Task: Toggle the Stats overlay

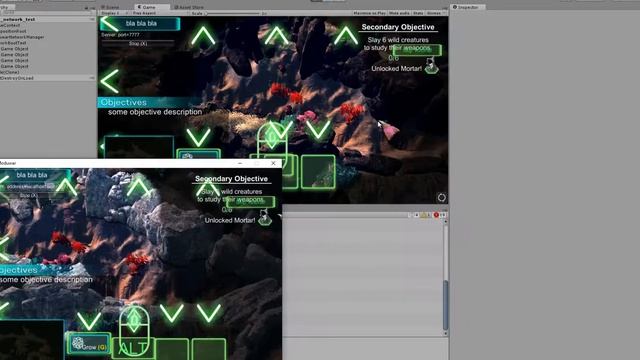Action: click(418, 13)
